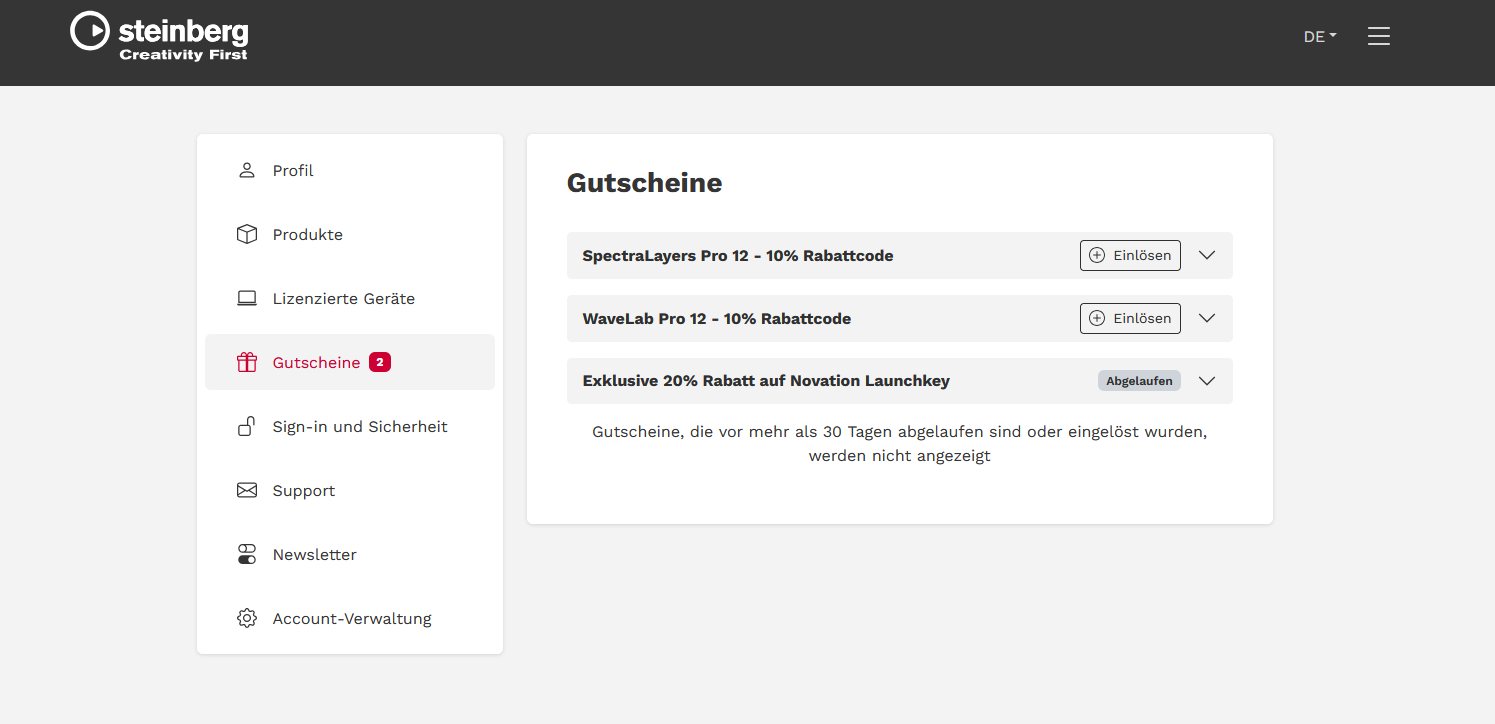Open the DE language dropdown
Screen dimensions: 1495x724
(x=1320, y=36)
